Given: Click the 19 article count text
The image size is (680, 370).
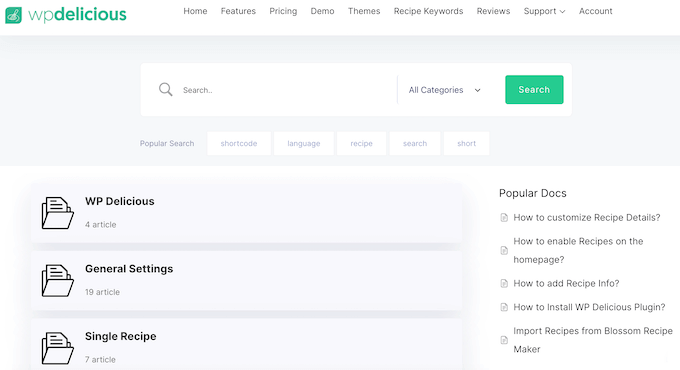Looking at the screenshot, I should pos(102,292).
